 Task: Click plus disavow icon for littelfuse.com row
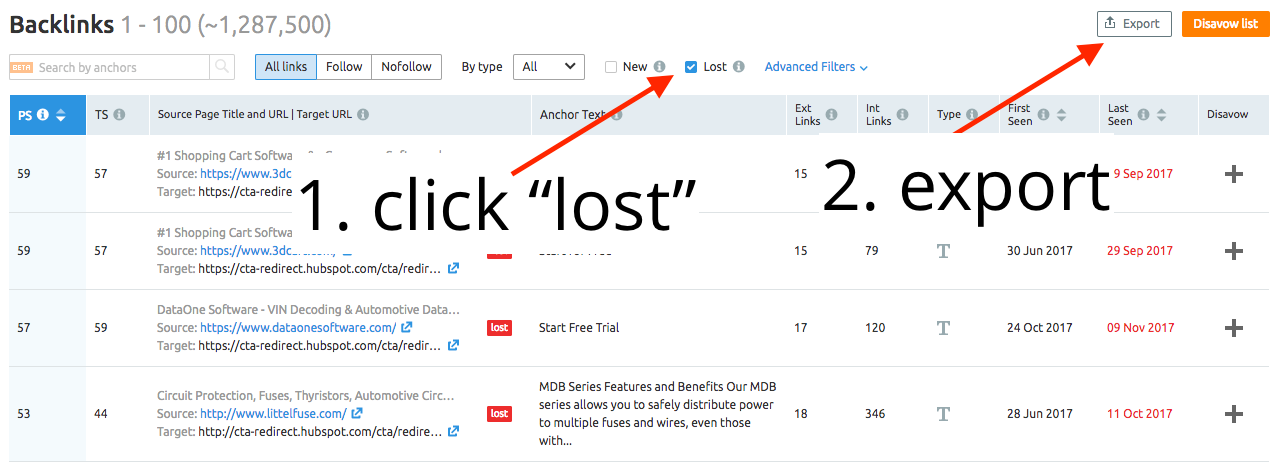click(1234, 414)
